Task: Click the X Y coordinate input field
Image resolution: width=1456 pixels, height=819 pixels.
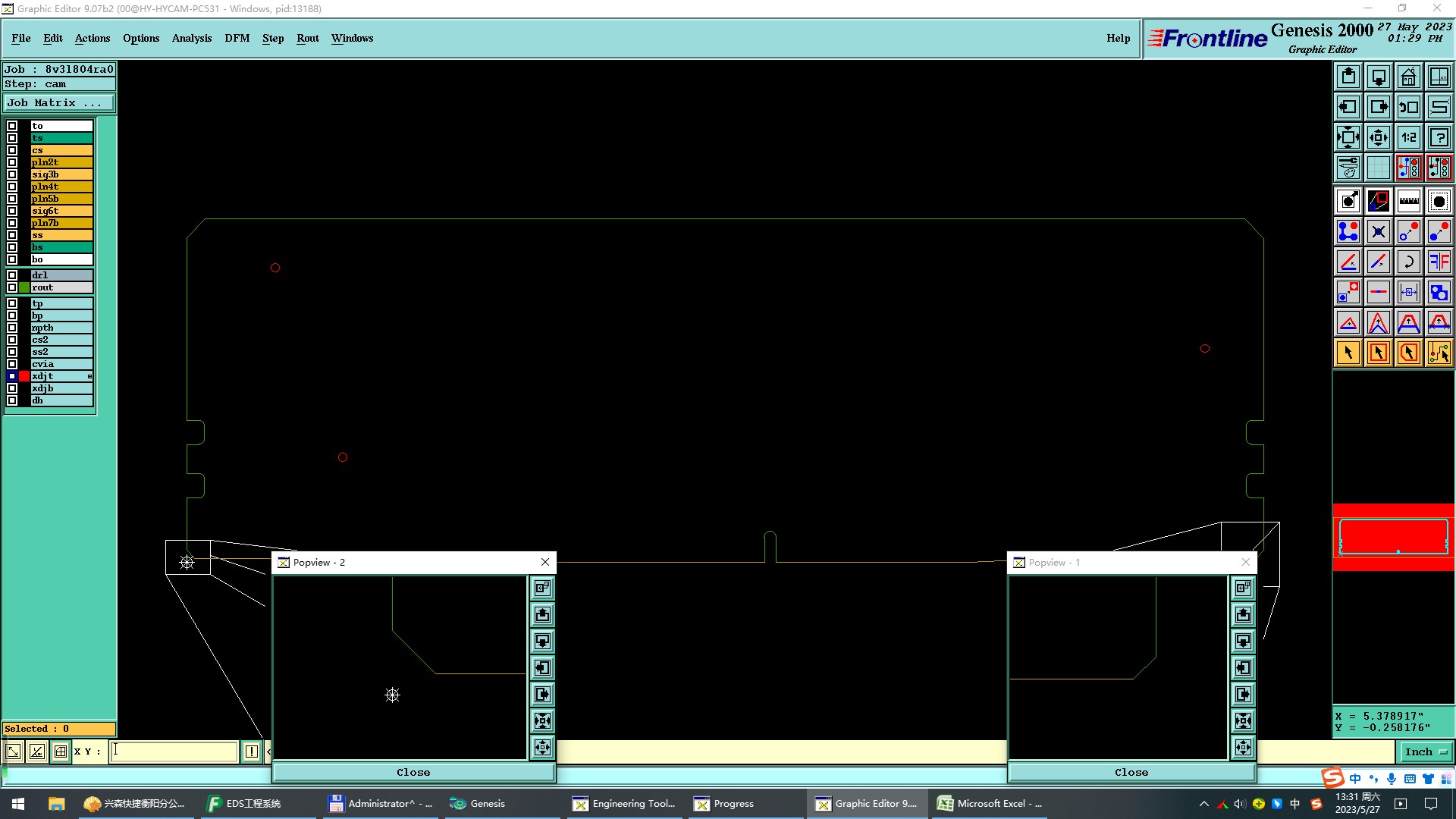Action: 174,752
